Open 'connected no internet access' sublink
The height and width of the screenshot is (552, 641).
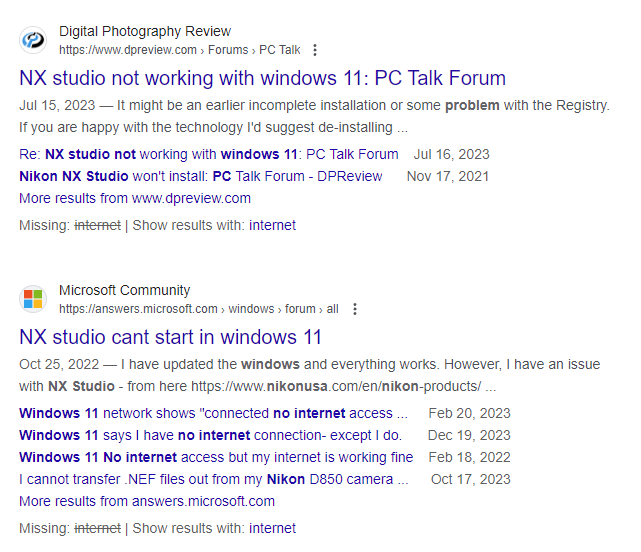click(213, 413)
